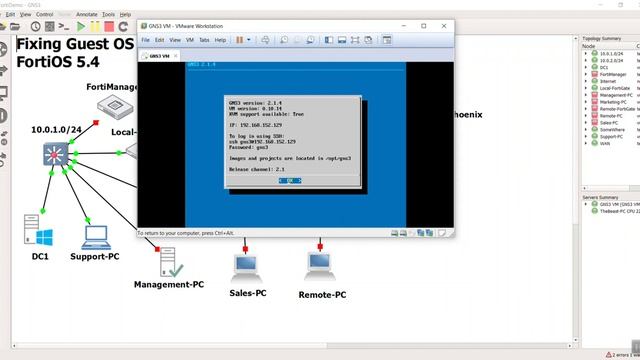The width and height of the screenshot is (640, 360).
Task: Open project folder icon in GNS3 toolbar
Action: [15, 27]
